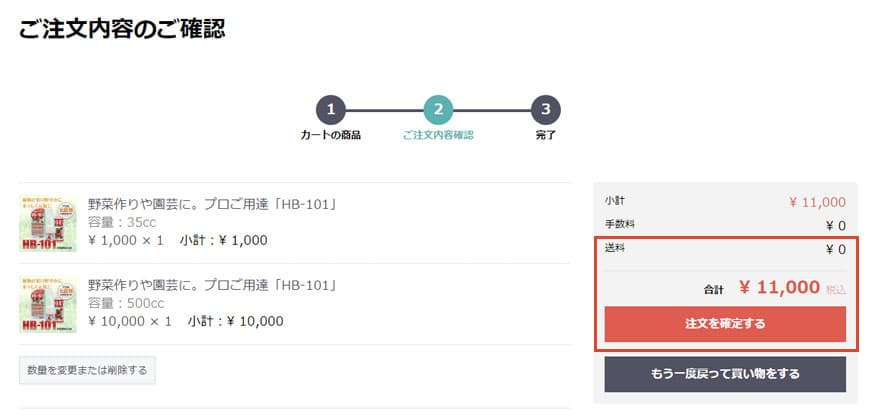Click the 小計：¥ 10,000 line subtotal

[235, 322]
